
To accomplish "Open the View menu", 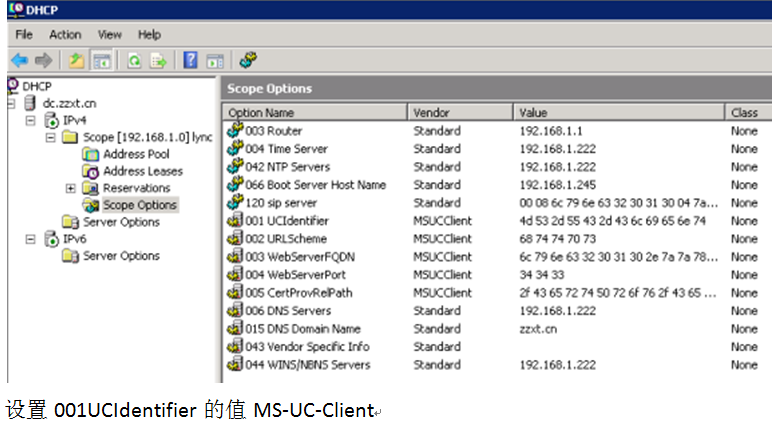I will [x=109, y=34].
